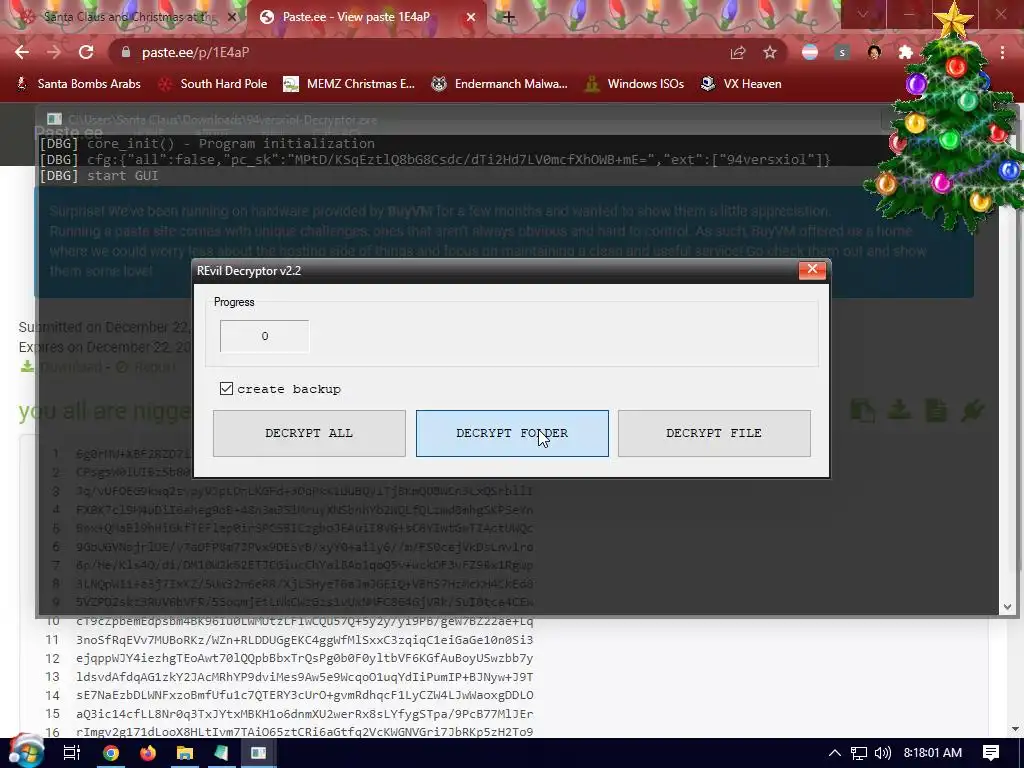Open Chrome's three-dot menu
The image size is (1024, 768).
click(1002, 52)
